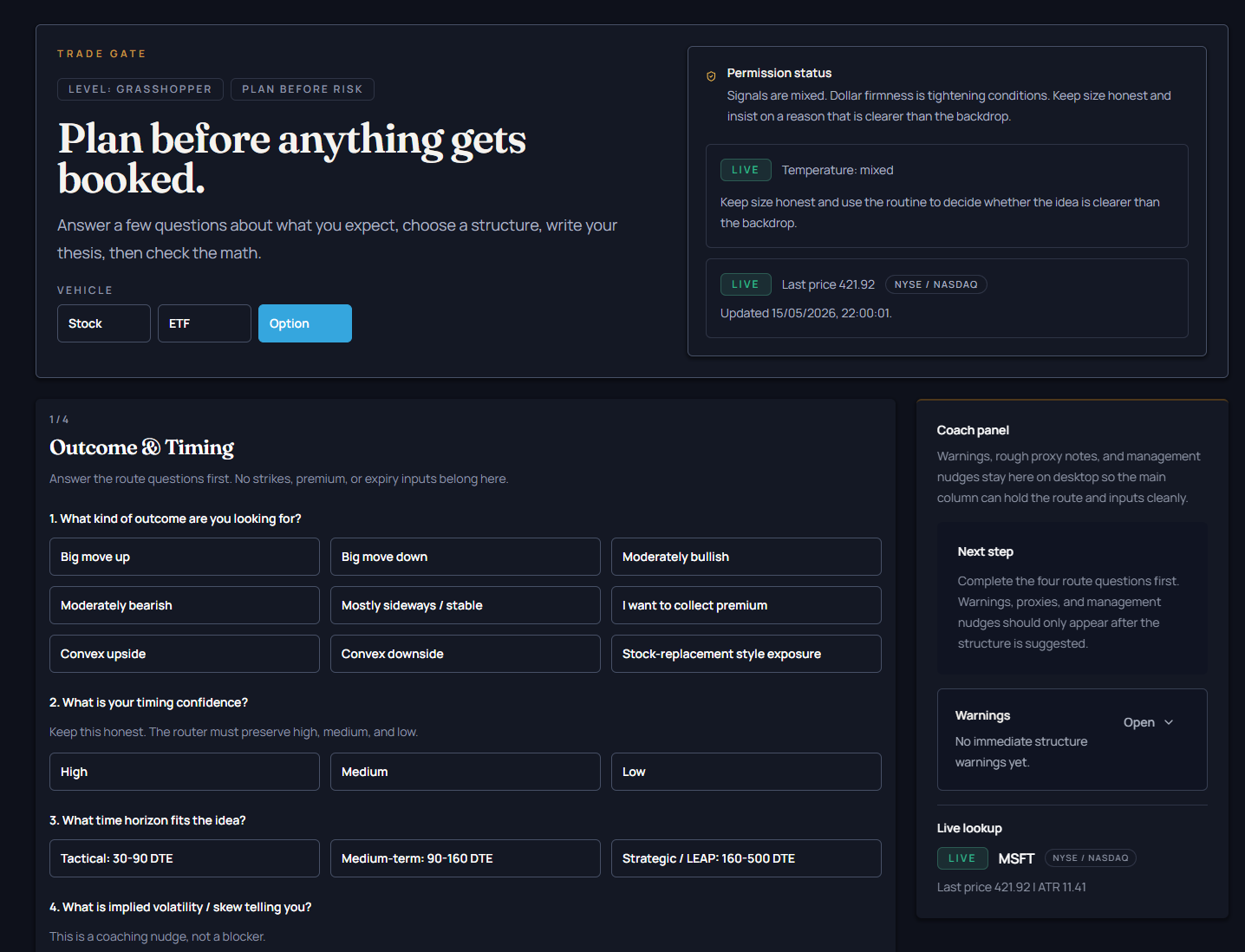
Task: Choose the 'Big move down' outcome
Action: (x=466, y=557)
